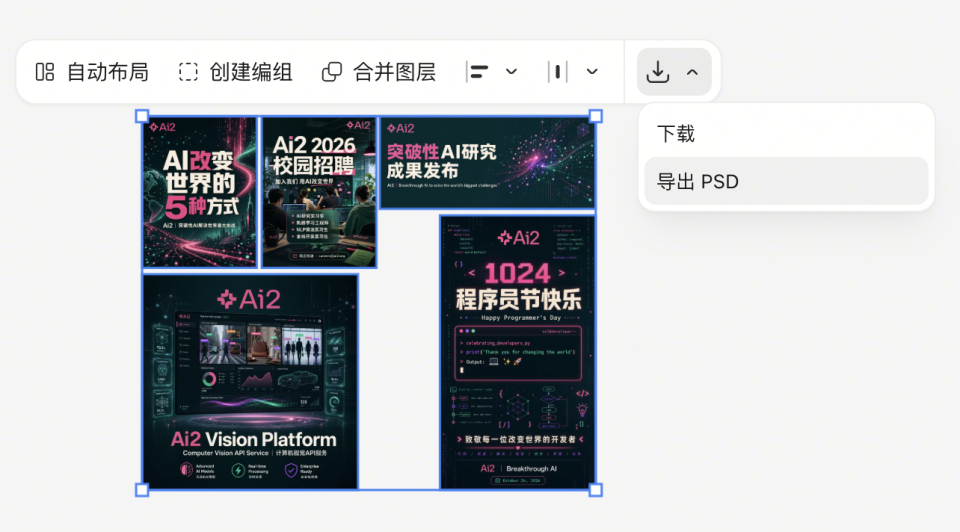The width and height of the screenshot is (960, 532).
Task: Click the left-align icon
Action: [478, 72]
